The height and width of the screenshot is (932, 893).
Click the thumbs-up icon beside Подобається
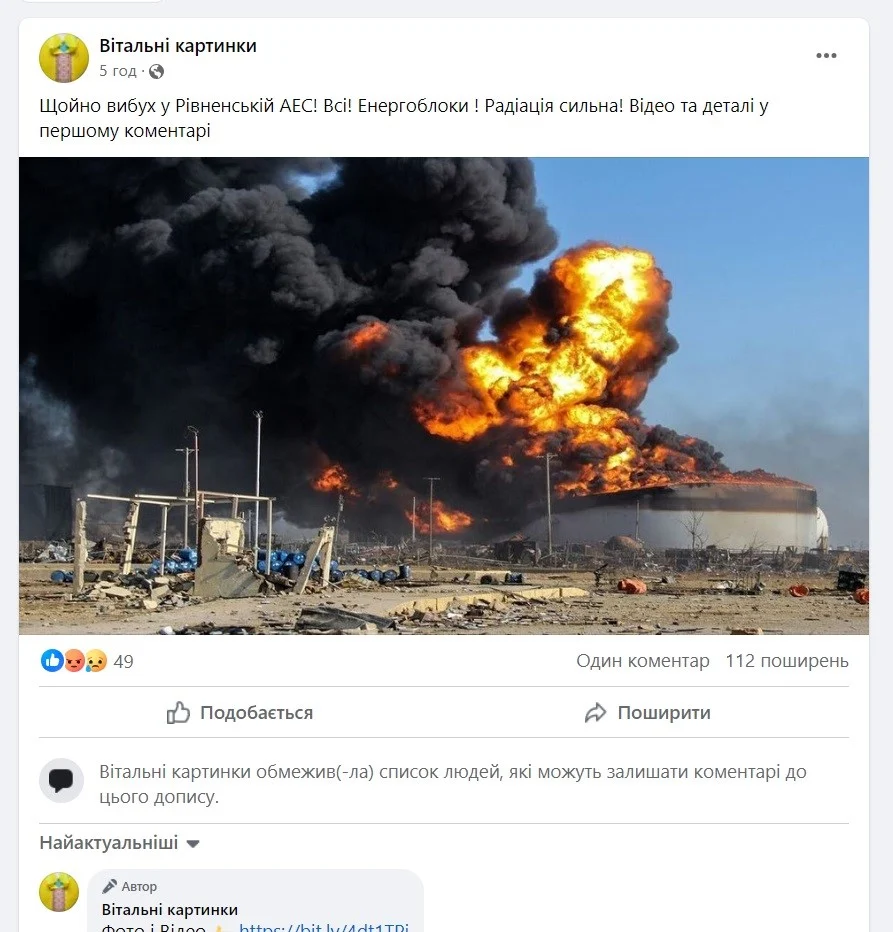(179, 713)
